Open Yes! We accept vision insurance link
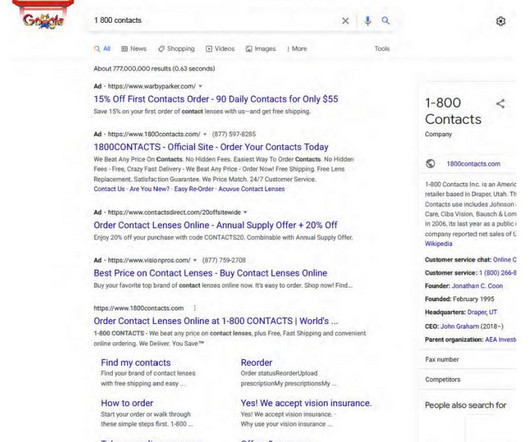This screenshot has height=442, width=530. pos(306,403)
